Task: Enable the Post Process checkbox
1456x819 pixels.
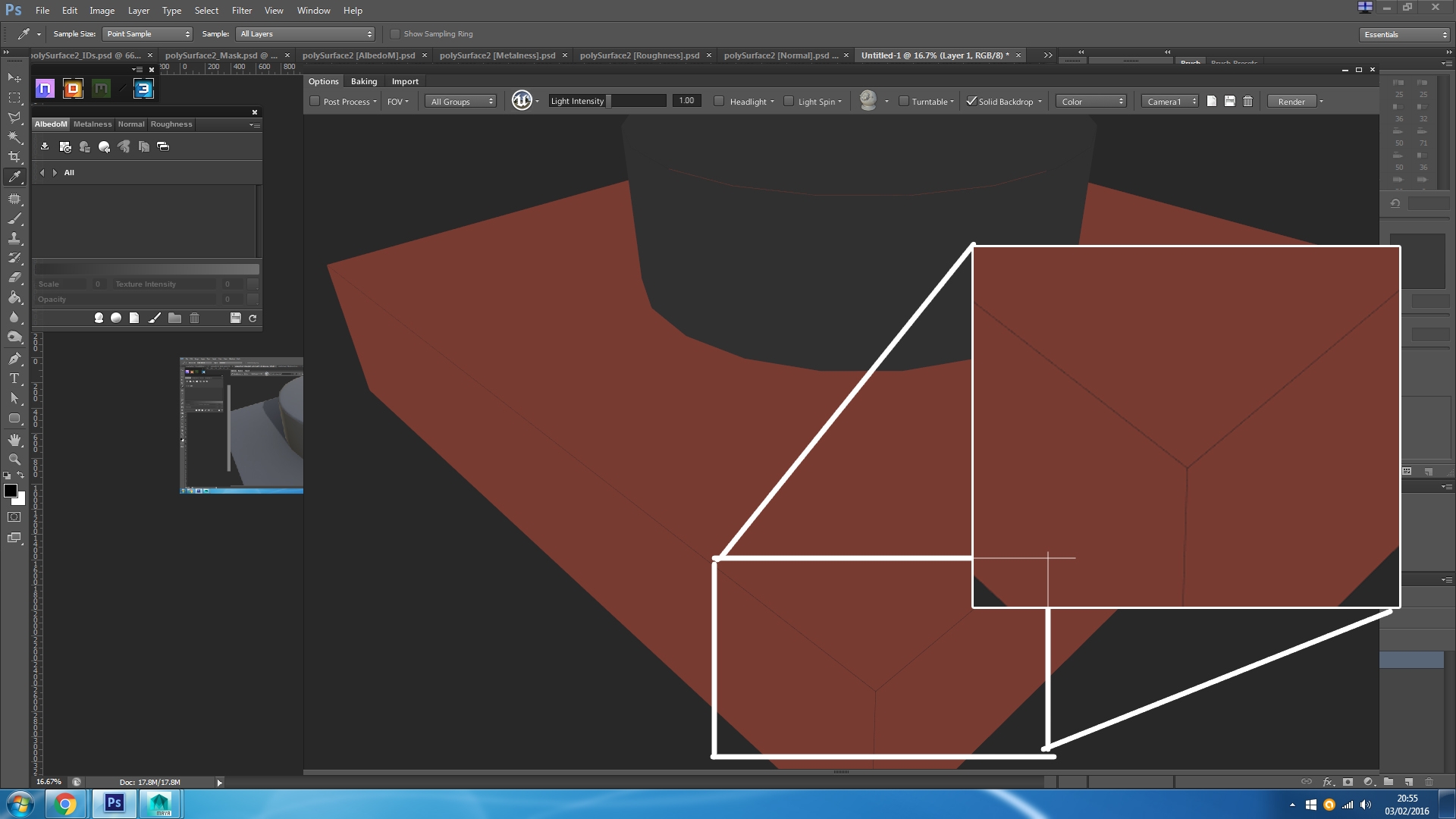Action: (x=315, y=101)
